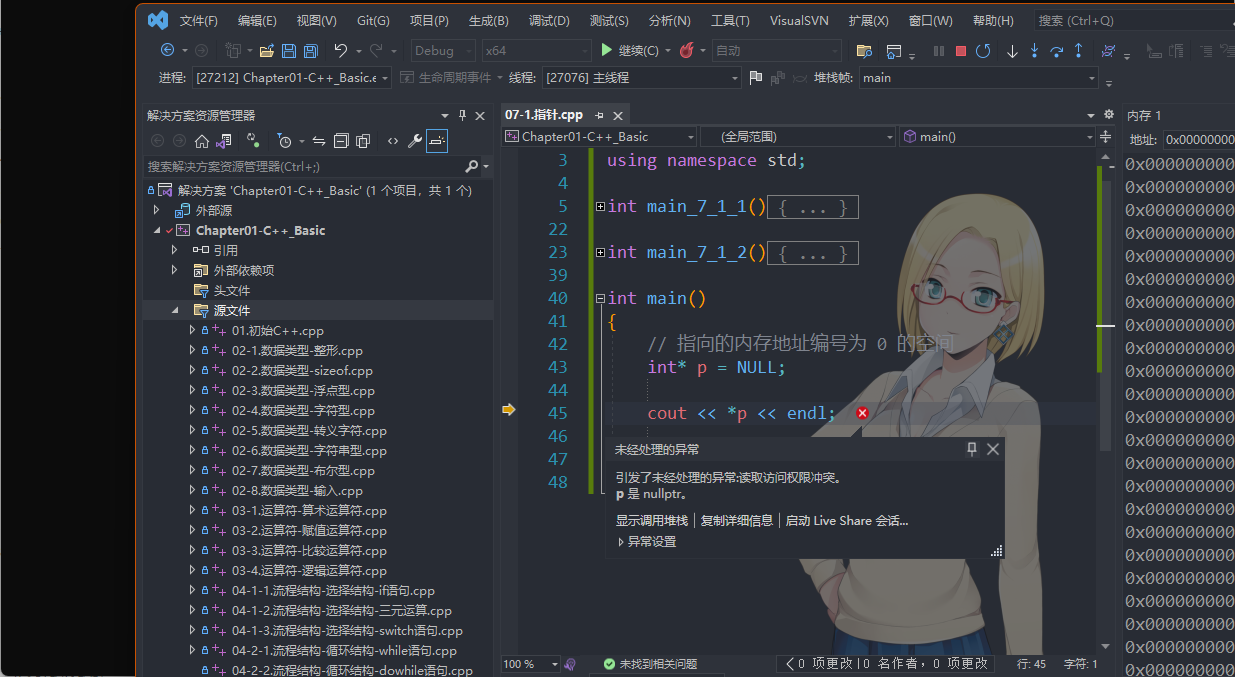Click the Save All double-disk icon

(x=310, y=50)
